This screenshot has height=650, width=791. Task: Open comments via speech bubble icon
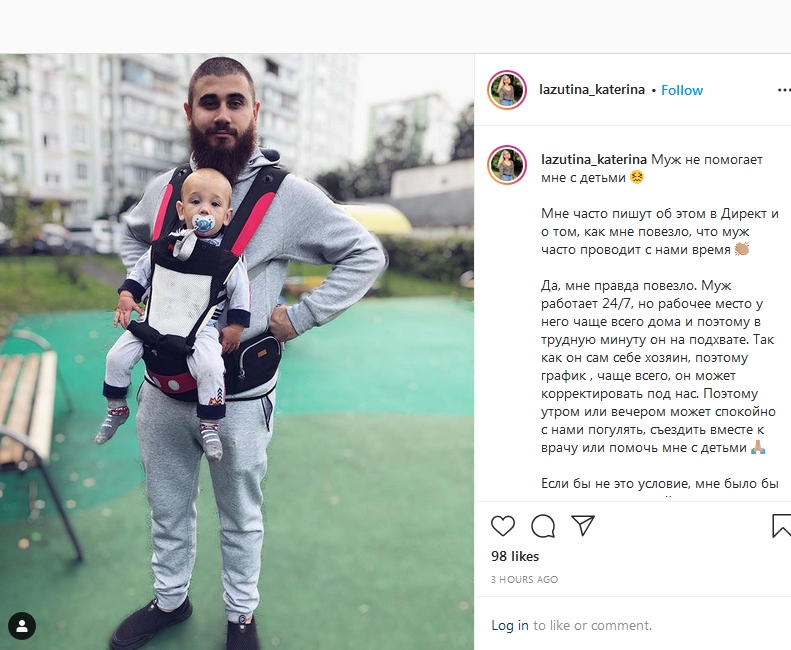pyautogui.click(x=543, y=526)
